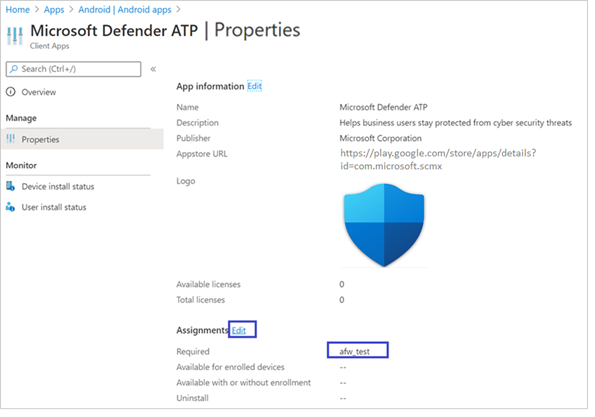Click the Microsoft Defender ATP header icon

pyautogui.click(x=15, y=36)
